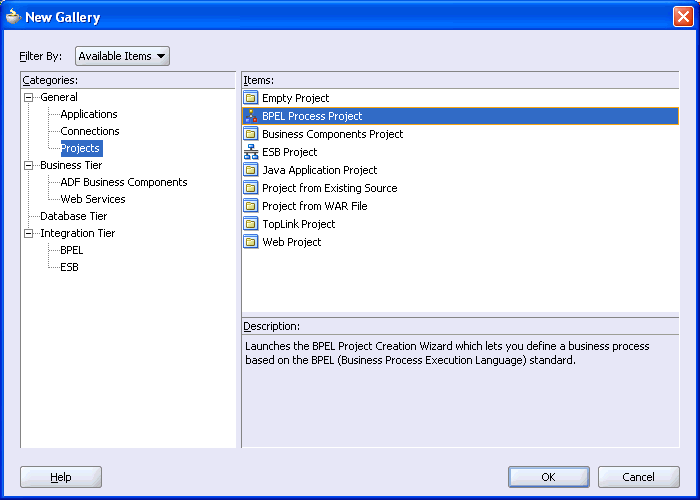700x500 pixels.
Task: Select the Empty Project item text
Action: pos(296,98)
